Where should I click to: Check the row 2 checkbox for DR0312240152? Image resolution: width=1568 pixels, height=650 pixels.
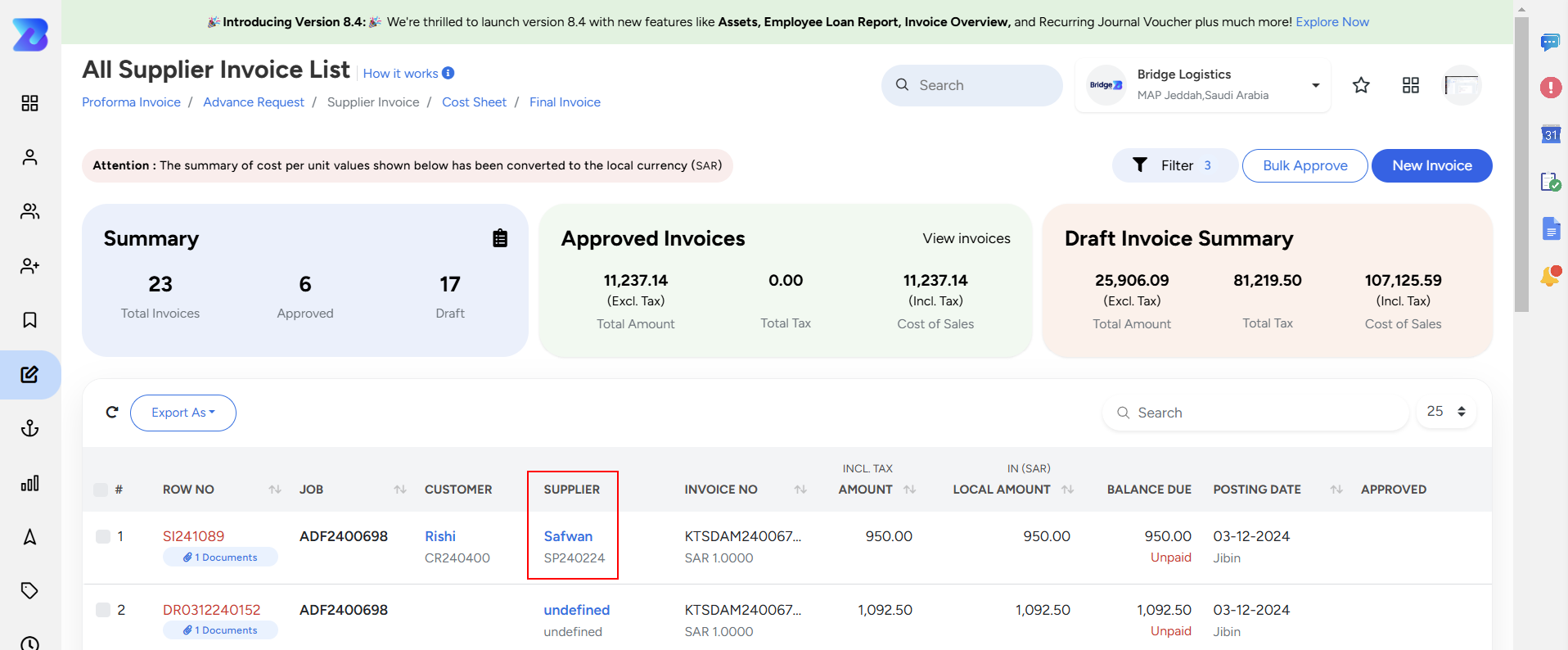(103, 610)
